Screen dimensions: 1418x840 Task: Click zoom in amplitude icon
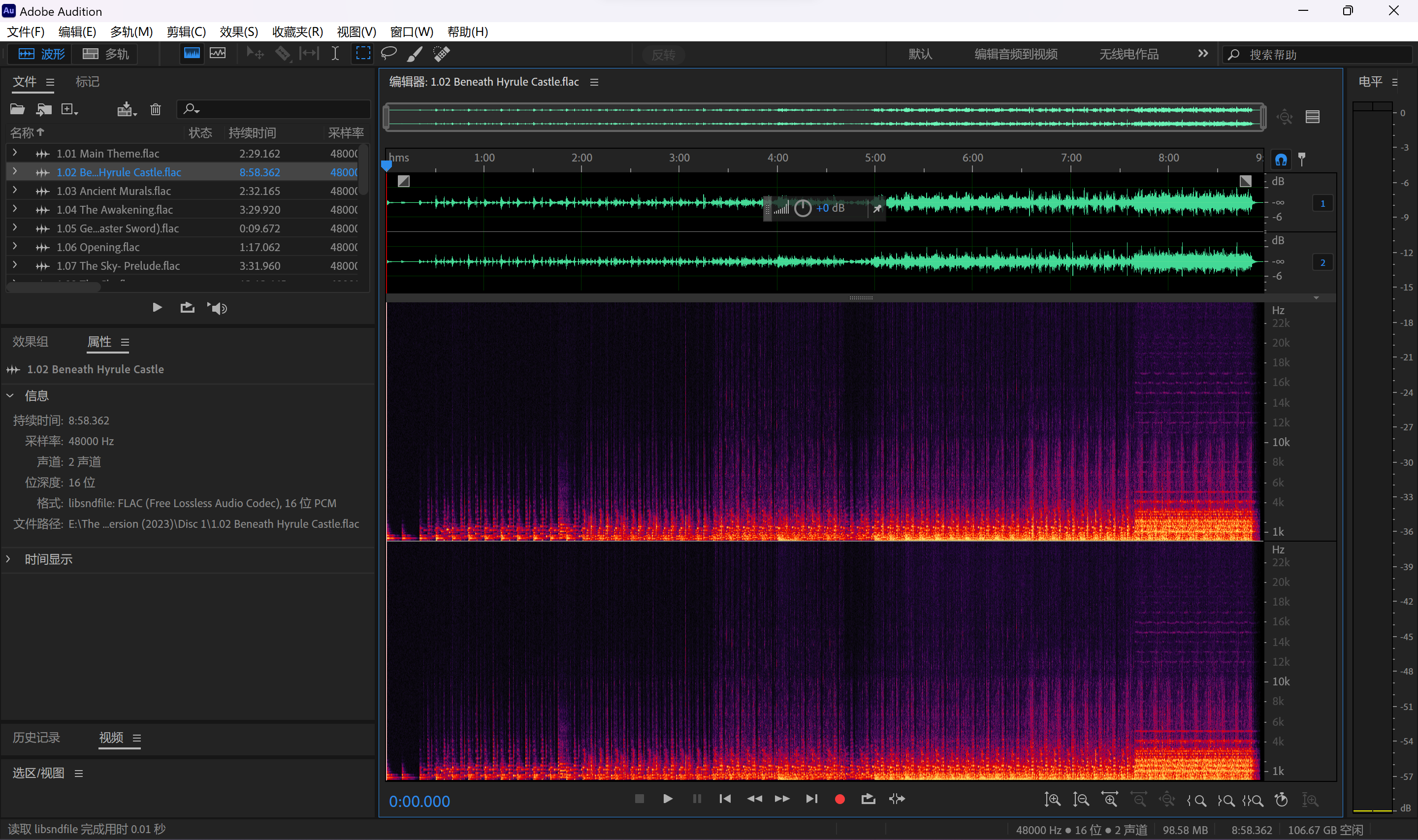pyautogui.click(x=1053, y=799)
